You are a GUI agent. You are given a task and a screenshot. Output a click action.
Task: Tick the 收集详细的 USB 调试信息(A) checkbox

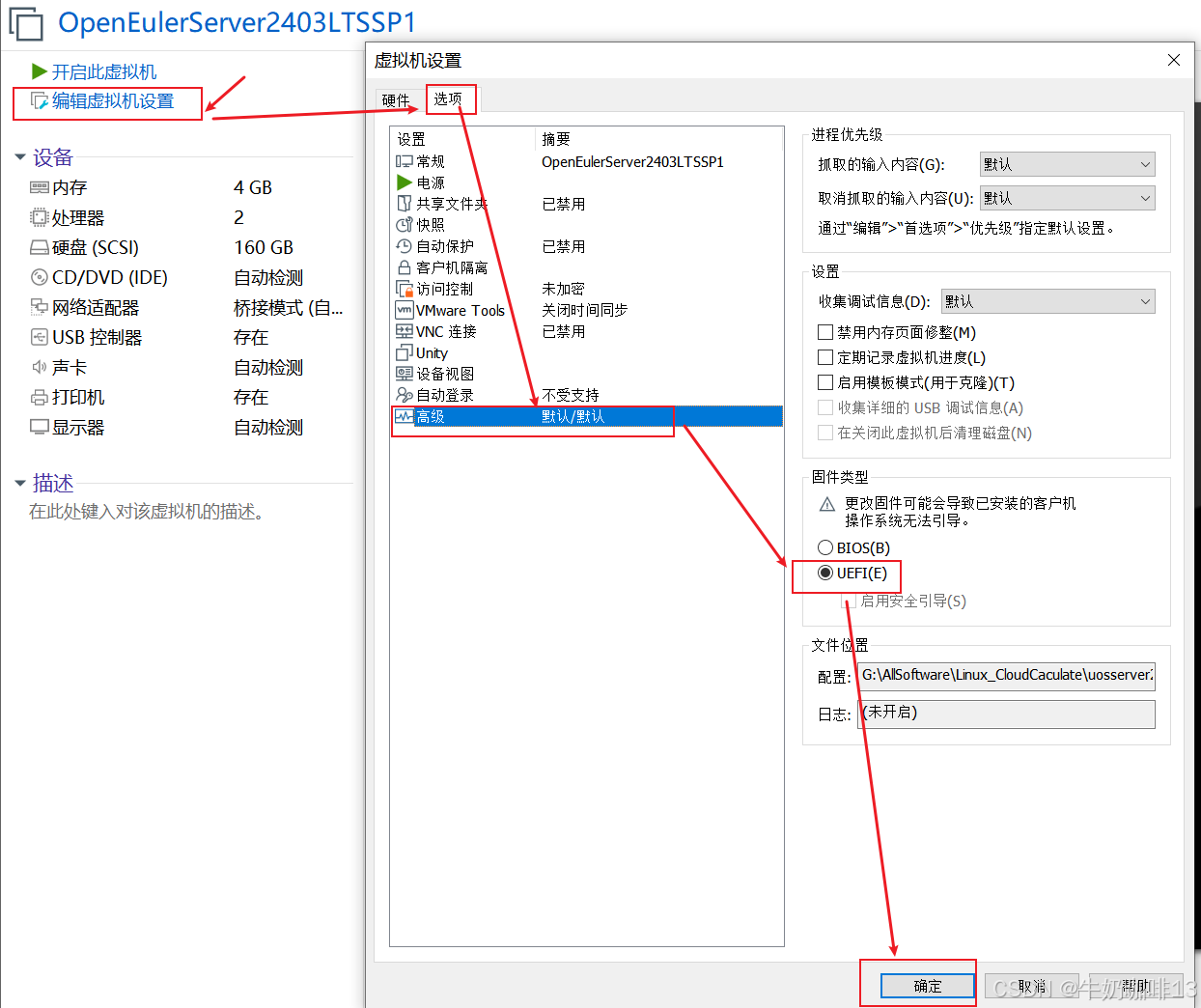pos(825,407)
